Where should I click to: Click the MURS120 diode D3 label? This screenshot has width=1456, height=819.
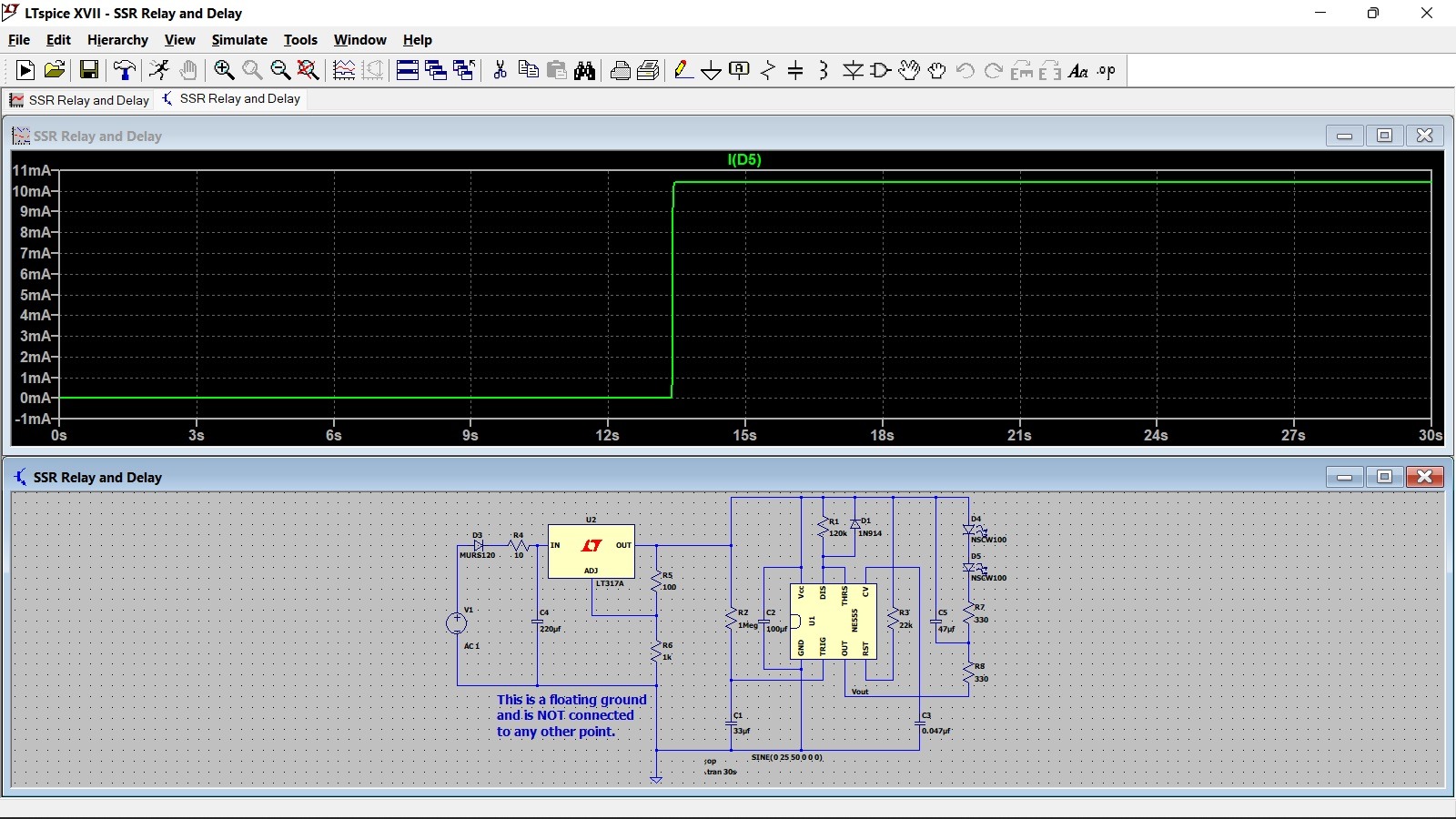click(477, 555)
